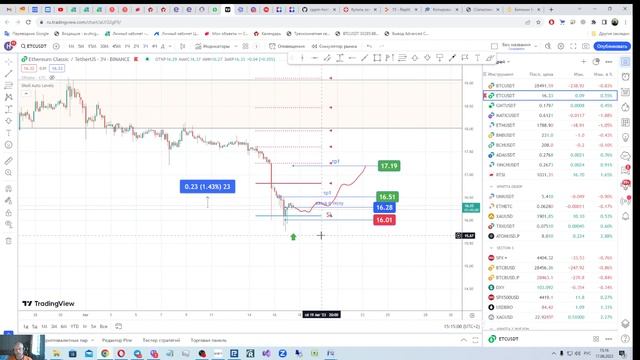The height and width of the screenshot is (360, 640).
Task: Set the All date range
Action: (x=104, y=327)
